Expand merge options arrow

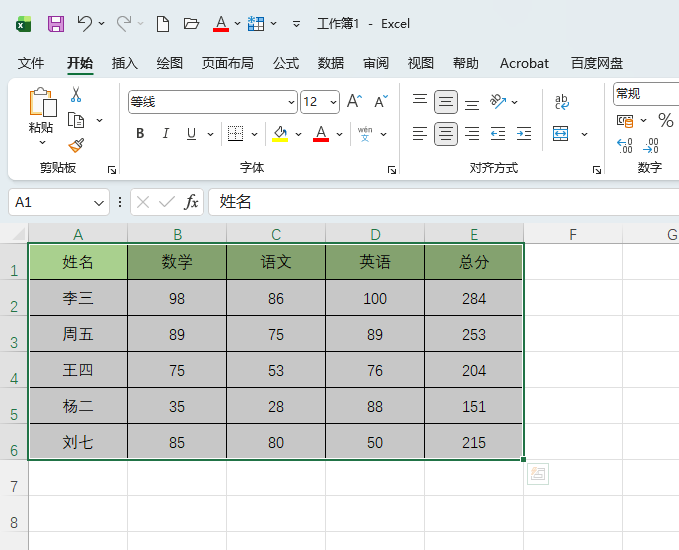point(585,134)
